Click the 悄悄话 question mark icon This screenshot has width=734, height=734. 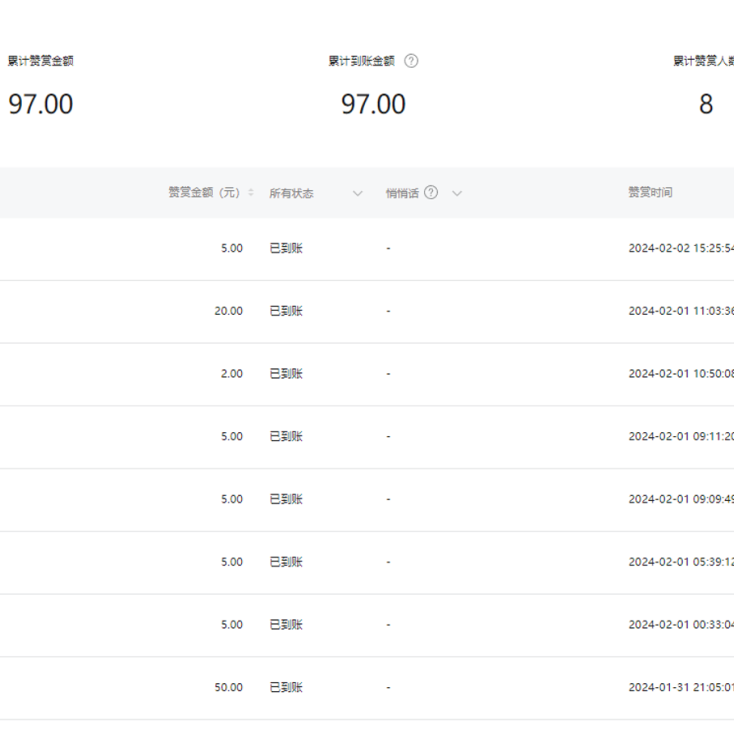point(431,193)
